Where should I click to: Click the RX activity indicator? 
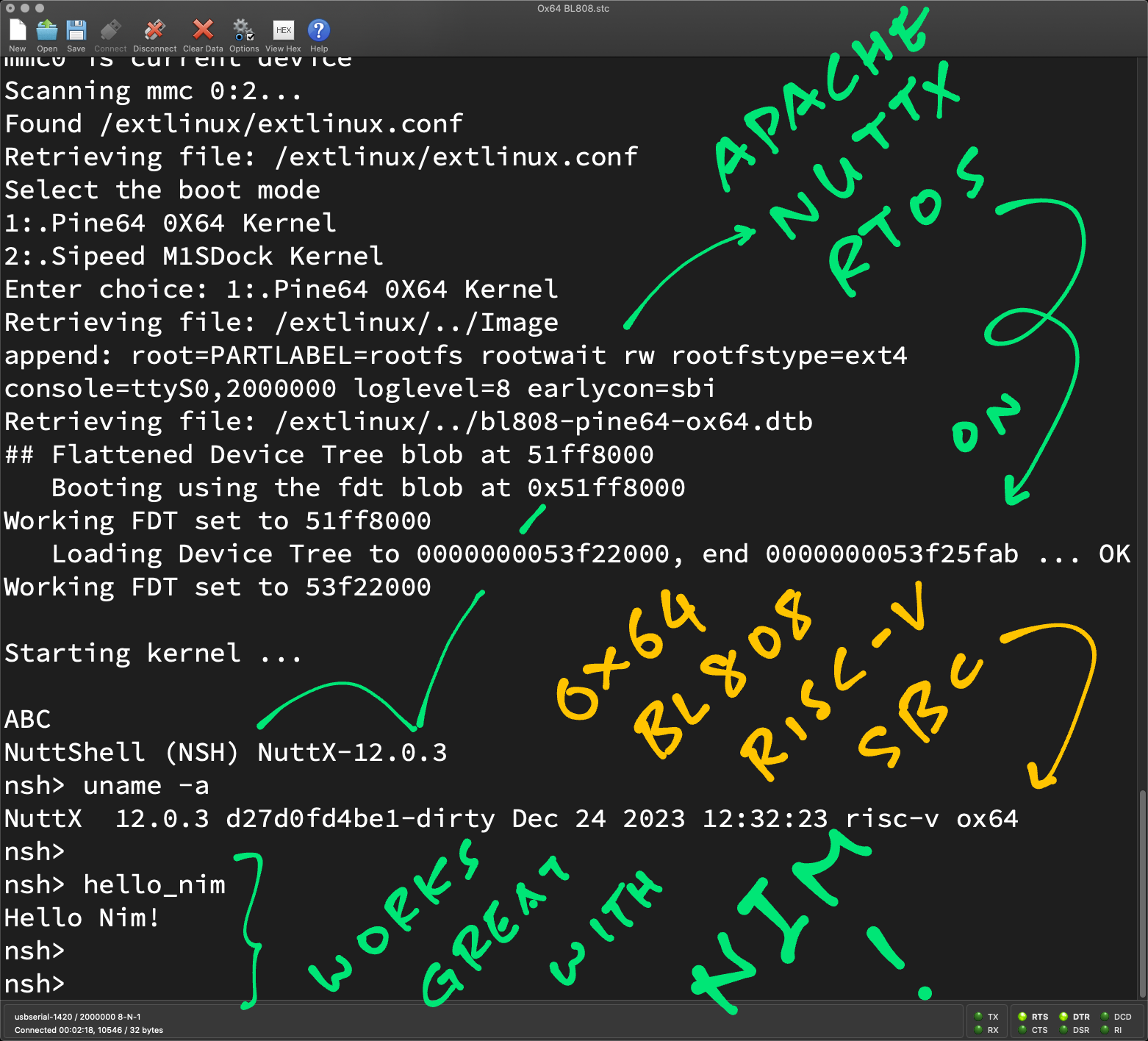coord(978,1030)
